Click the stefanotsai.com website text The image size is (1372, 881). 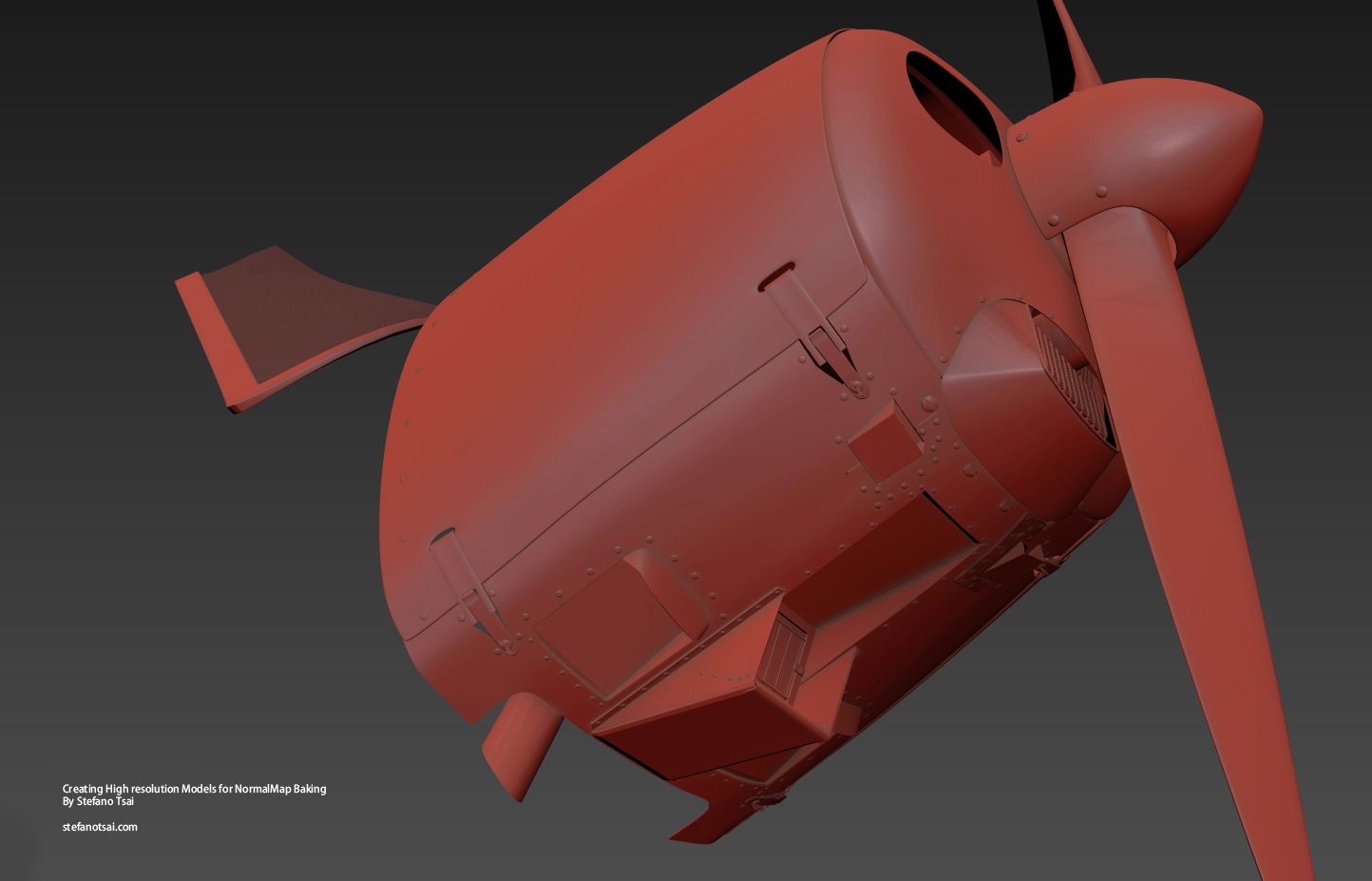100,827
